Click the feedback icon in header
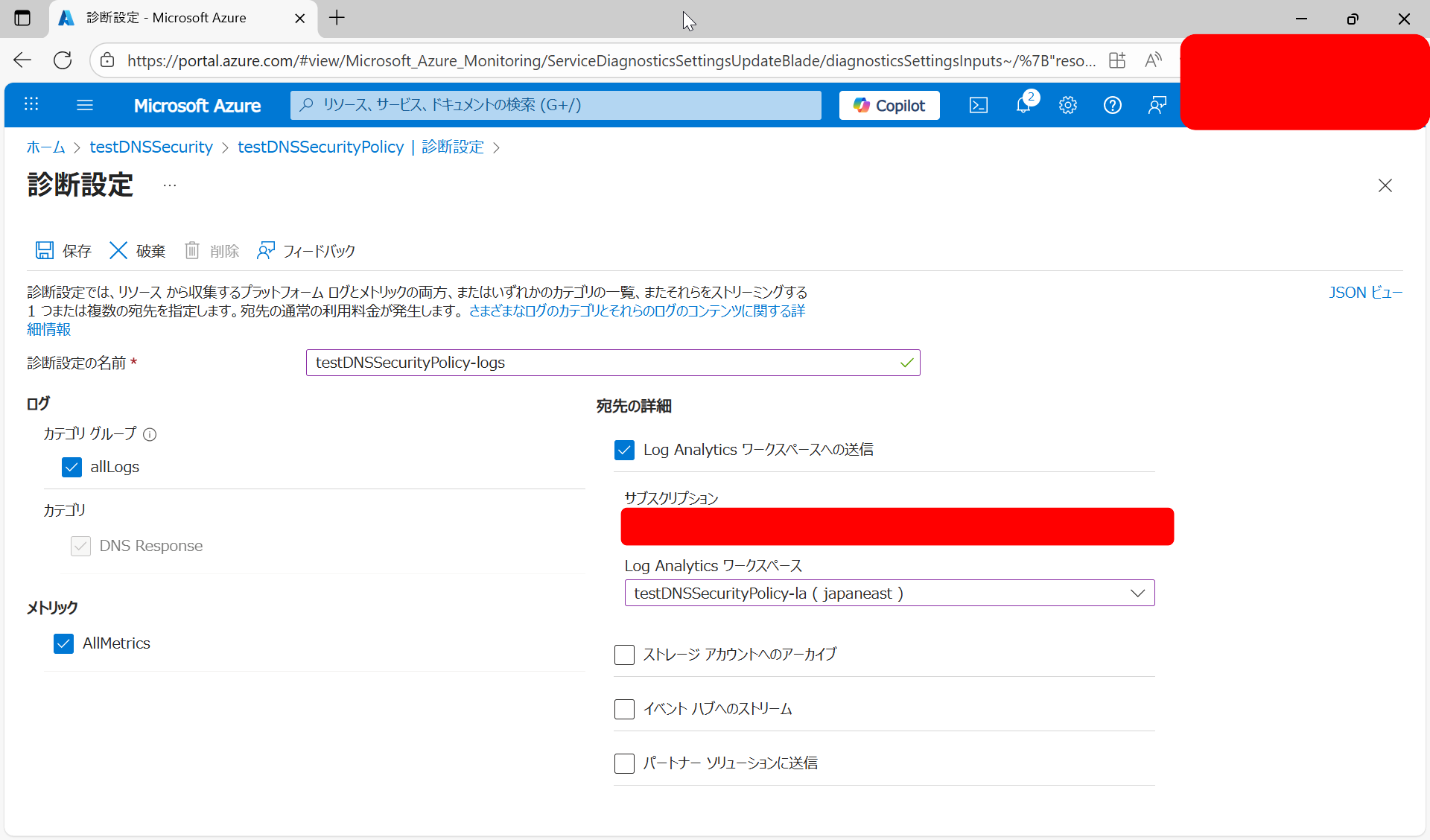 [1157, 105]
